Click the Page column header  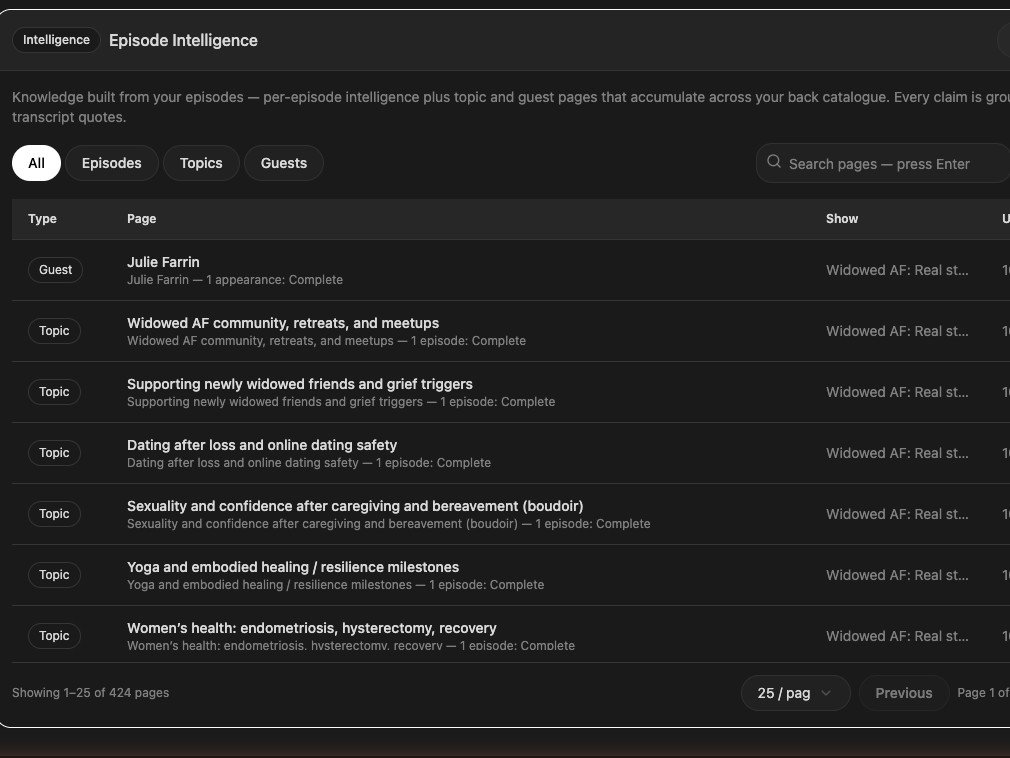point(142,219)
